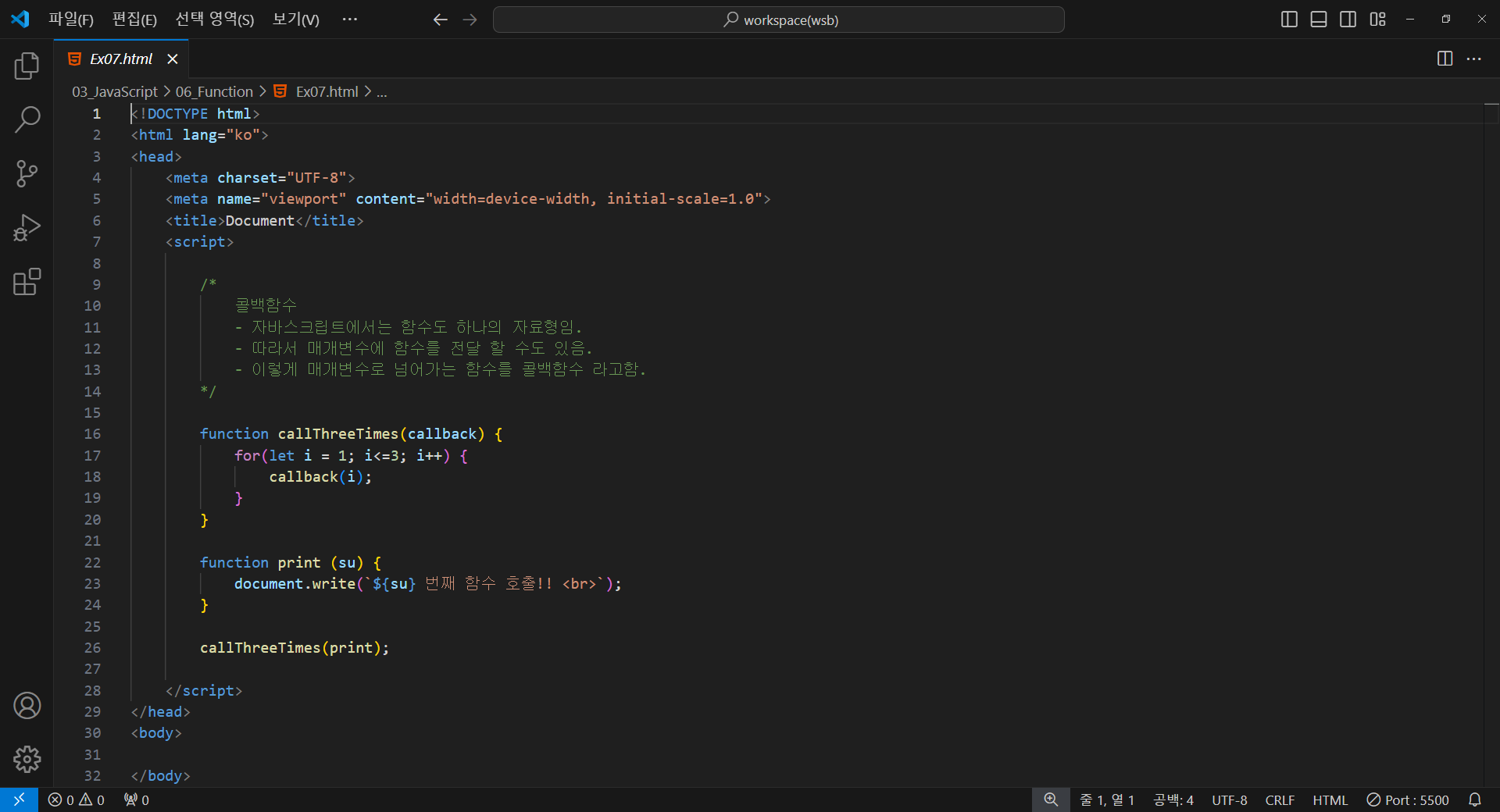Toggle the secondary side bar layout icon
The width and height of the screenshot is (1500, 812).
pyautogui.click(x=1348, y=20)
